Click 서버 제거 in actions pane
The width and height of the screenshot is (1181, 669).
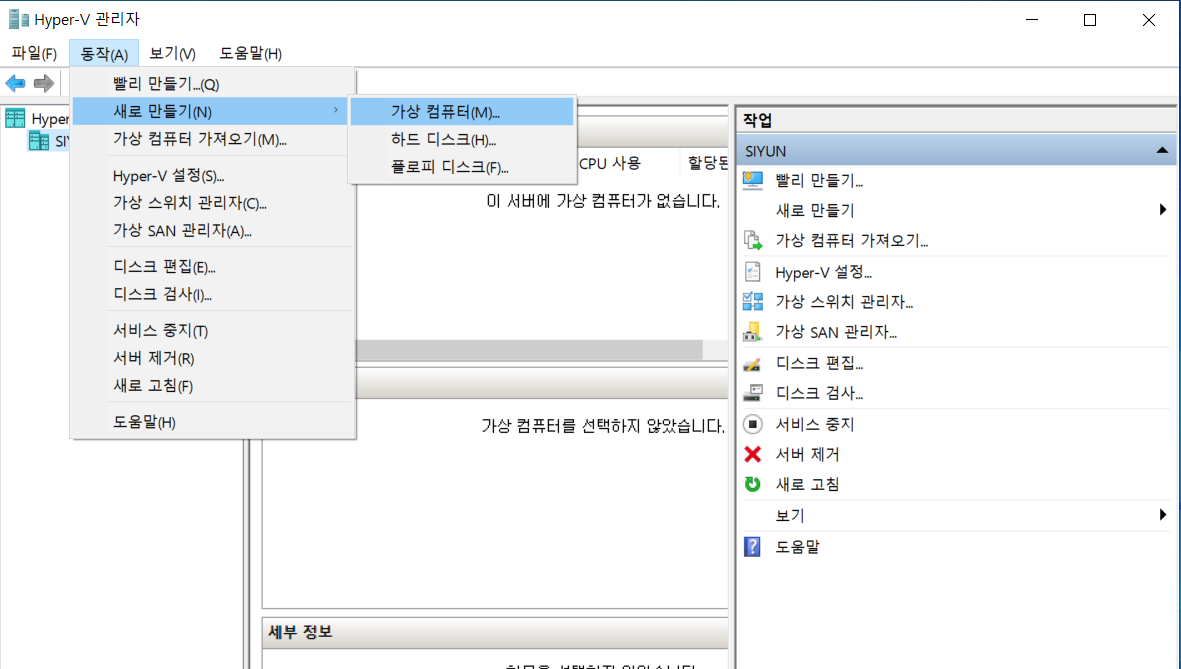(807, 454)
